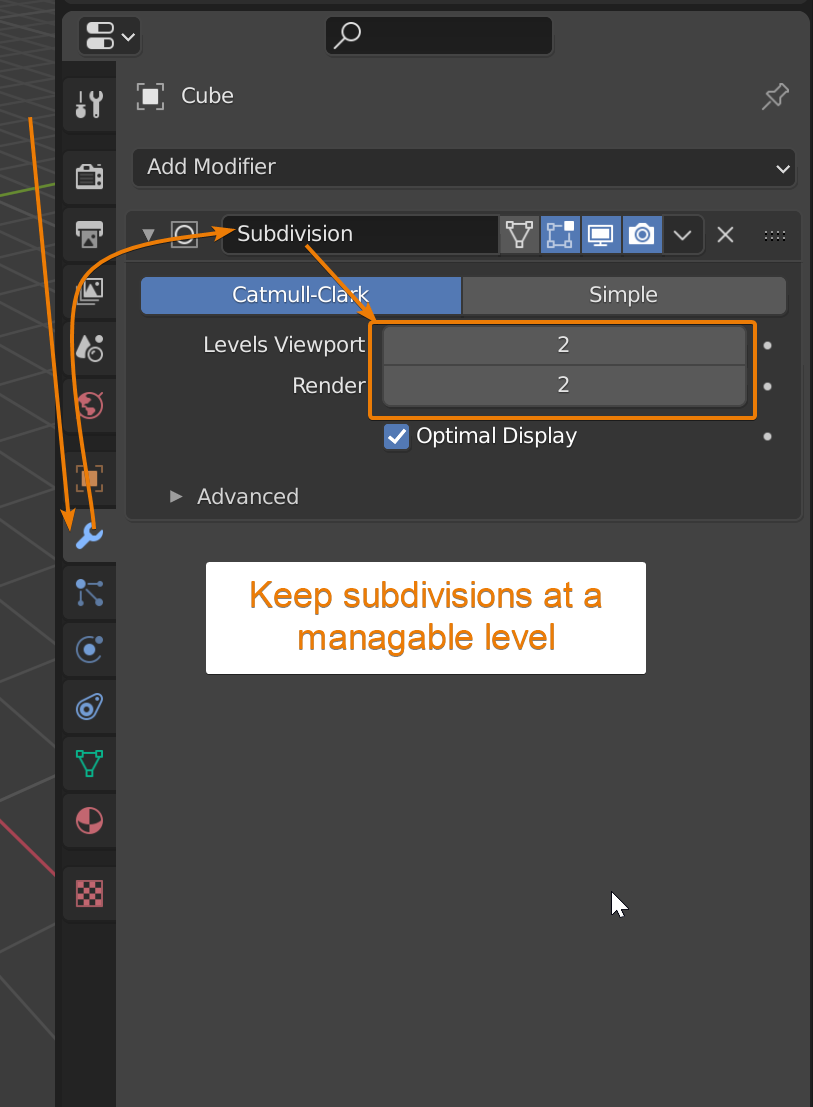Open the Material properties tab
This screenshot has width=813, height=1107.
coord(89,822)
